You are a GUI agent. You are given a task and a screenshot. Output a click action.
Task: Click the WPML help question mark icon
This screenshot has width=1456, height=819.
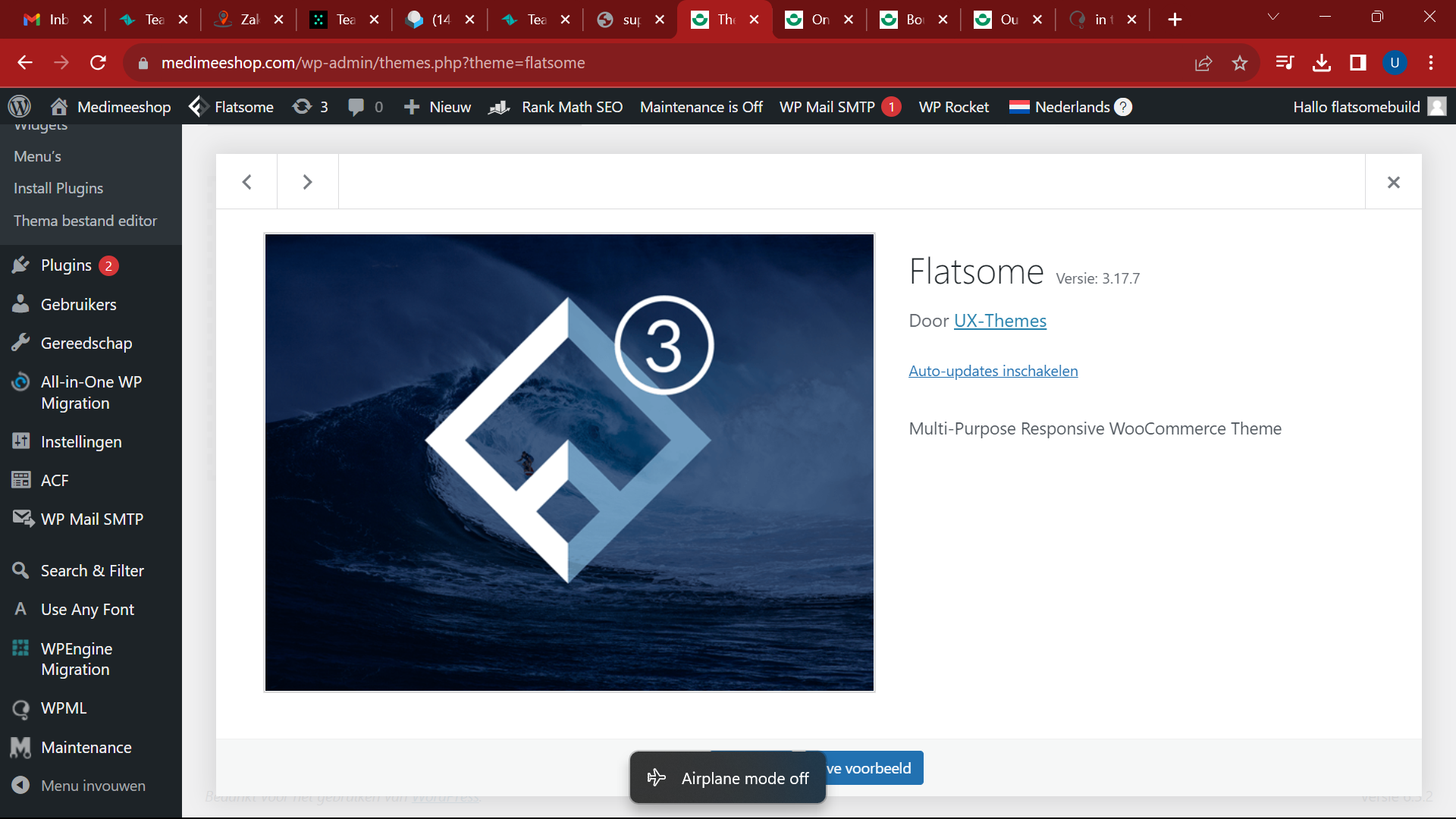click(1124, 107)
